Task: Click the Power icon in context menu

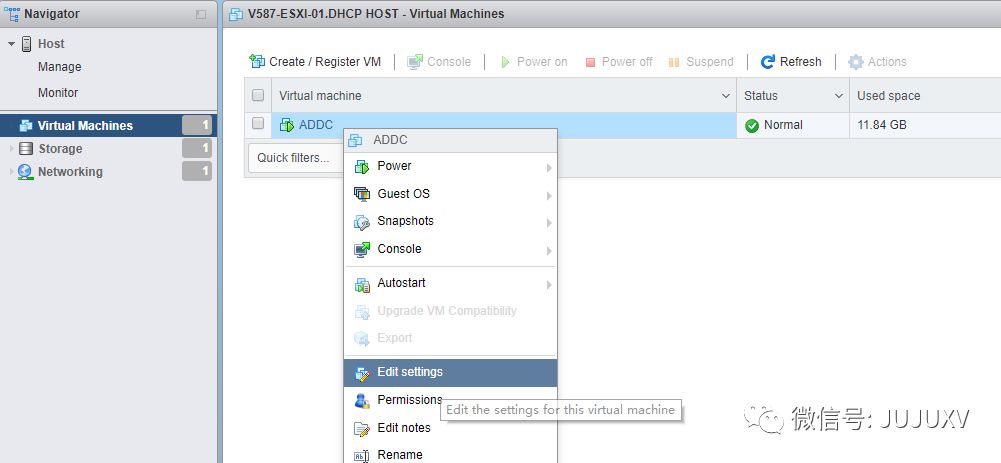Action: (362, 167)
